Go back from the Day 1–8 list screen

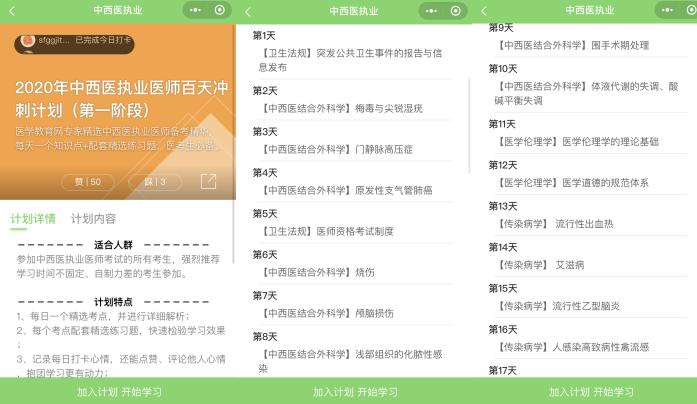(x=248, y=11)
